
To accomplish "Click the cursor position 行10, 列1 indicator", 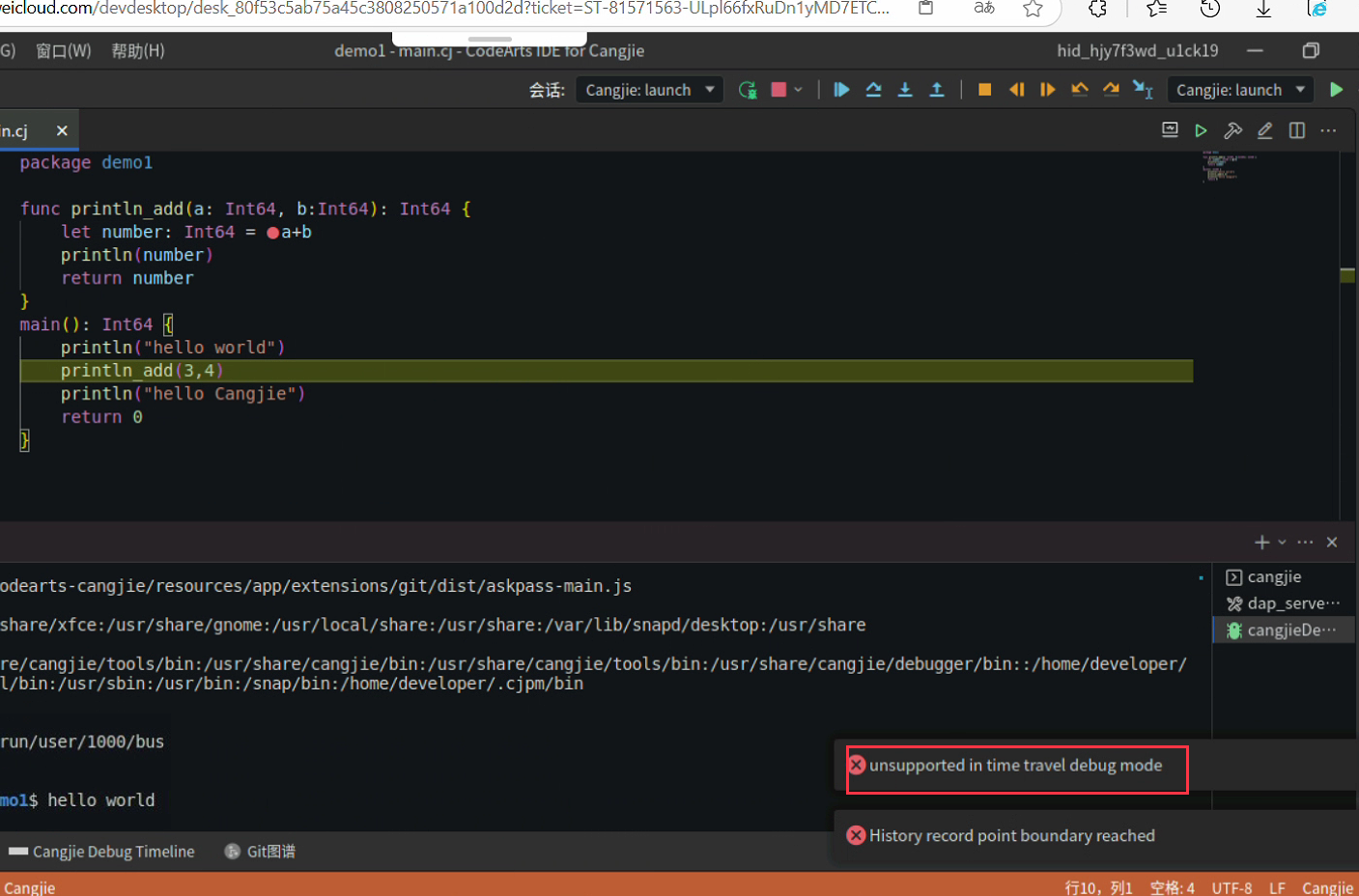I will coord(1098,887).
